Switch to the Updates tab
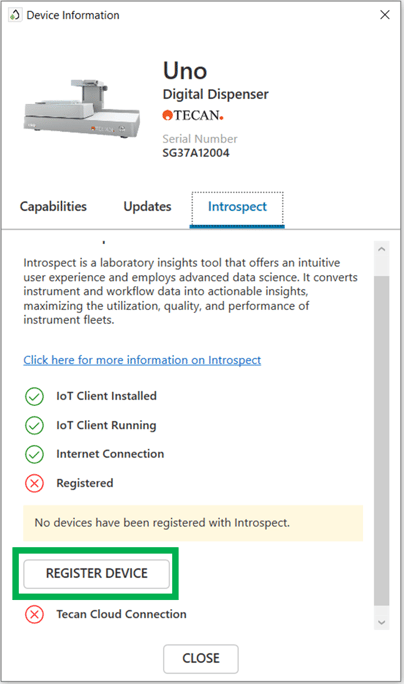Screen dimensions: 404x684 (x=147, y=206)
